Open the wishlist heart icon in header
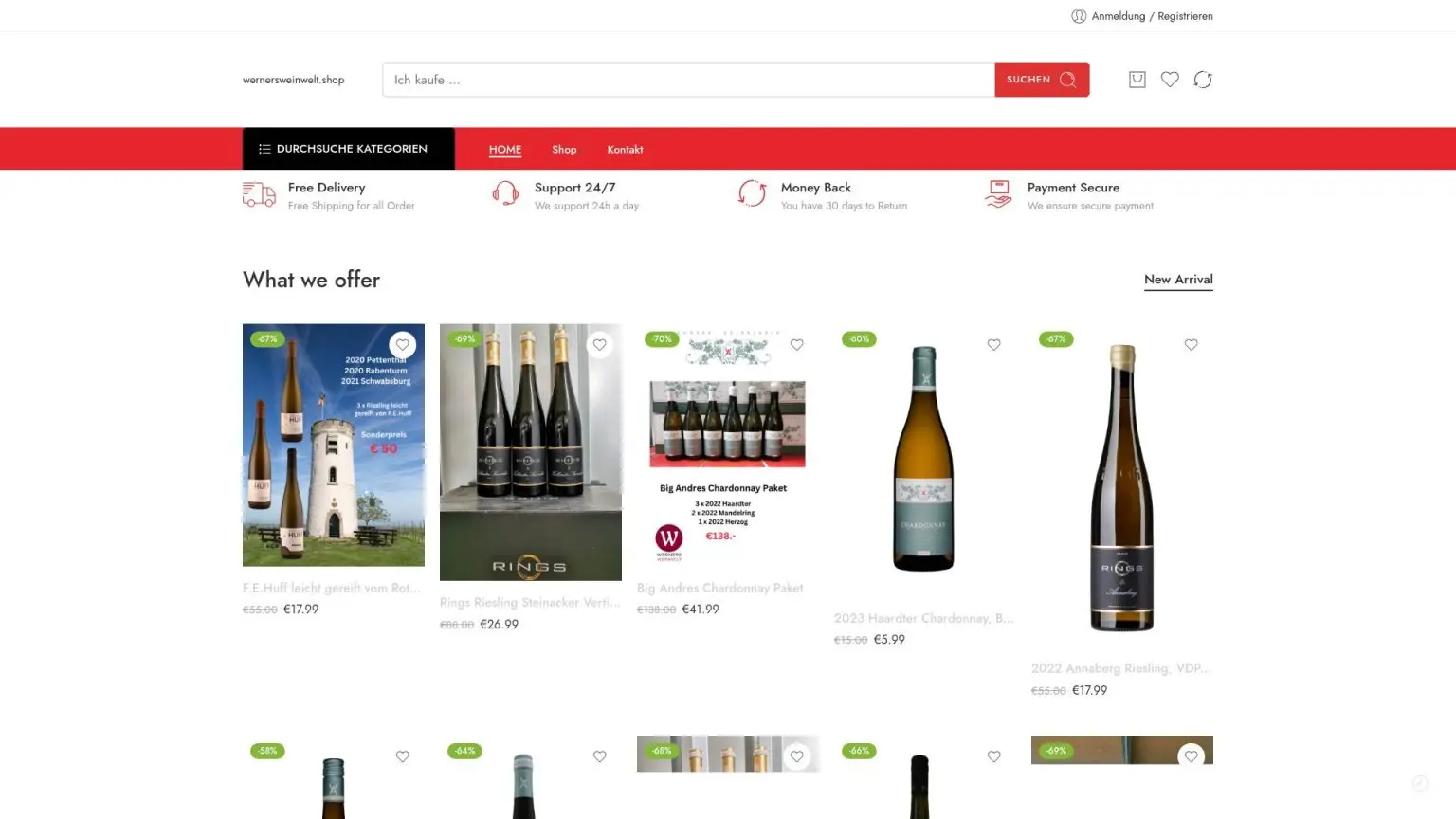Viewport: 1456px width, 819px height. click(x=1170, y=80)
